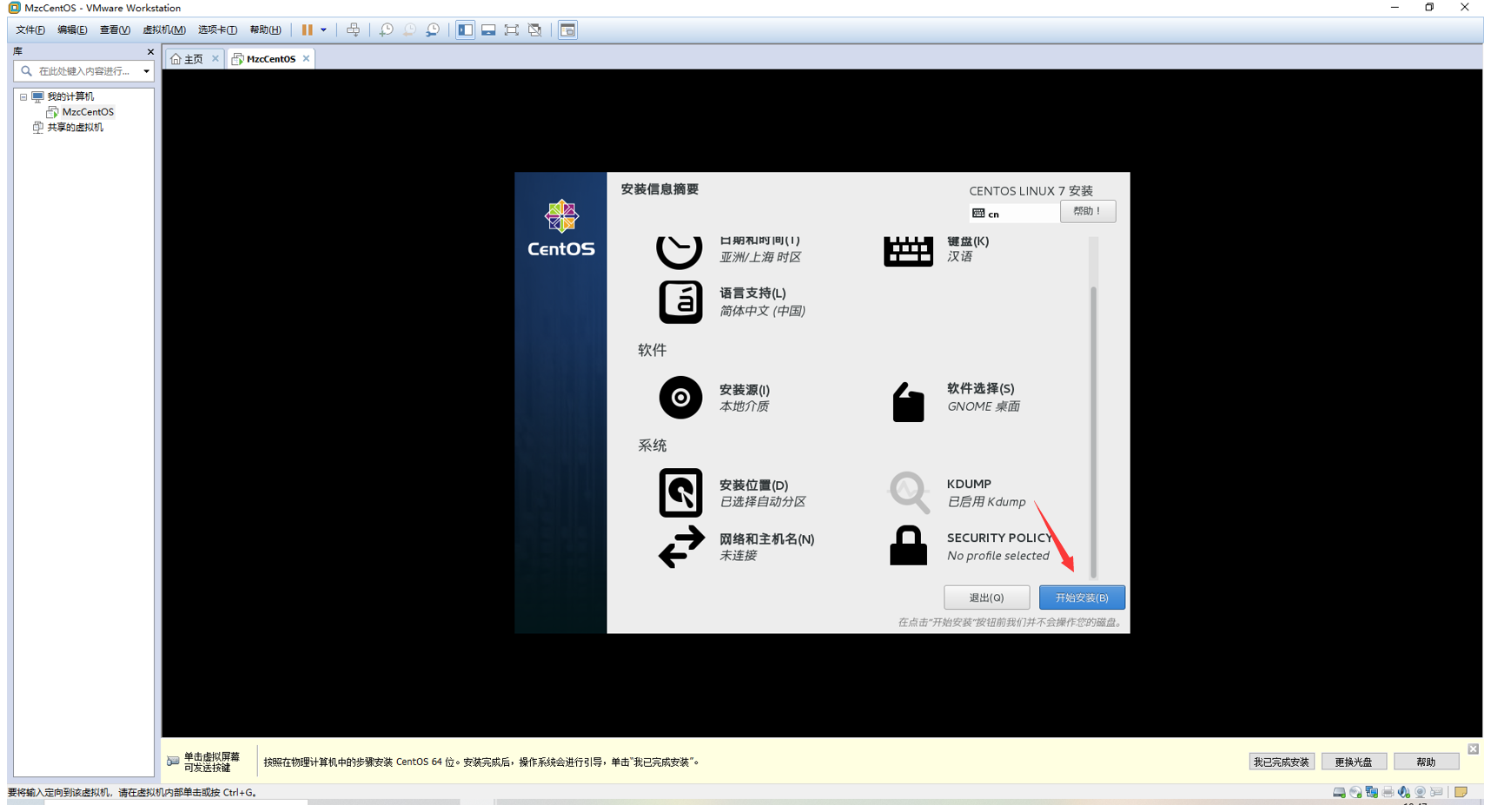This screenshot has height=812, width=1511.
Task: Click the console view toolbar icon
Action: tap(567, 30)
